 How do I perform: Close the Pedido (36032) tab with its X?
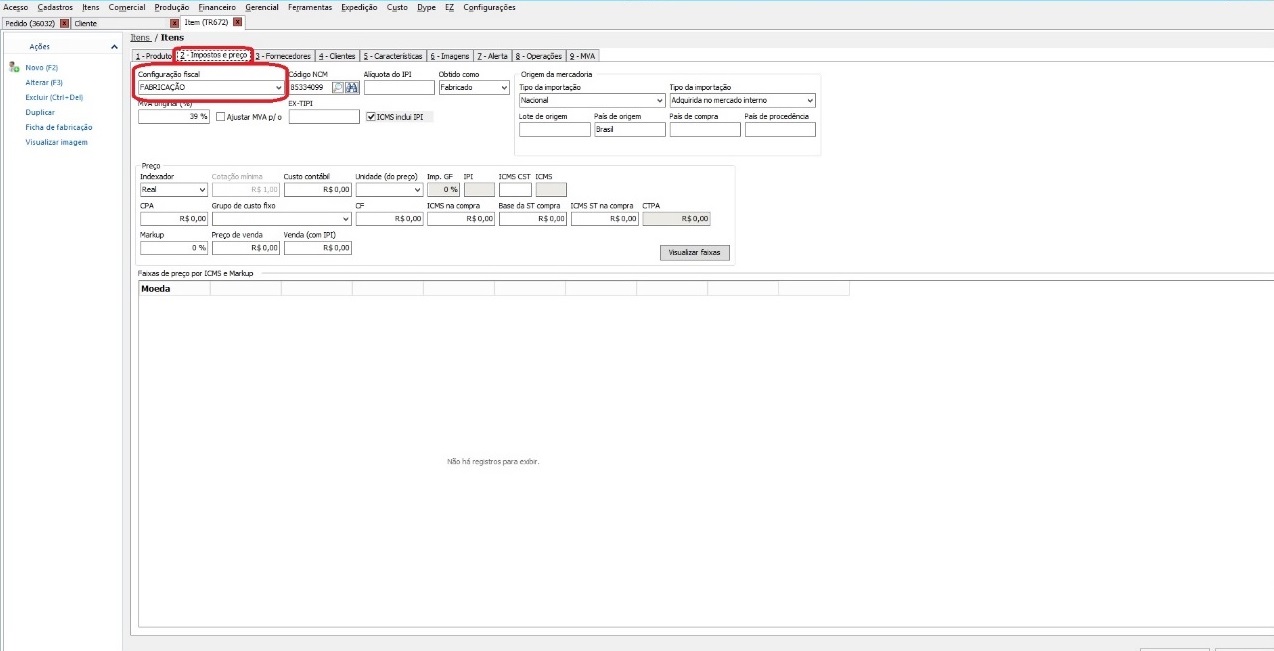click(65, 22)
